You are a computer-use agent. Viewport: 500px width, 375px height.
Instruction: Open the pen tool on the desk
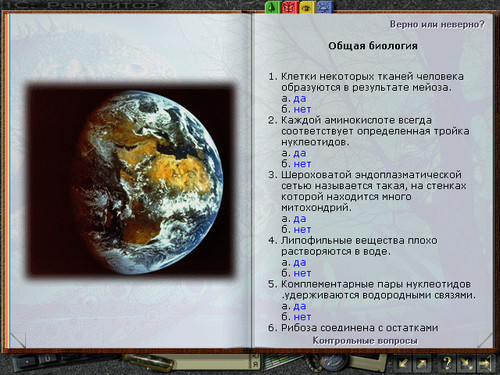click(x=148, y=363)
